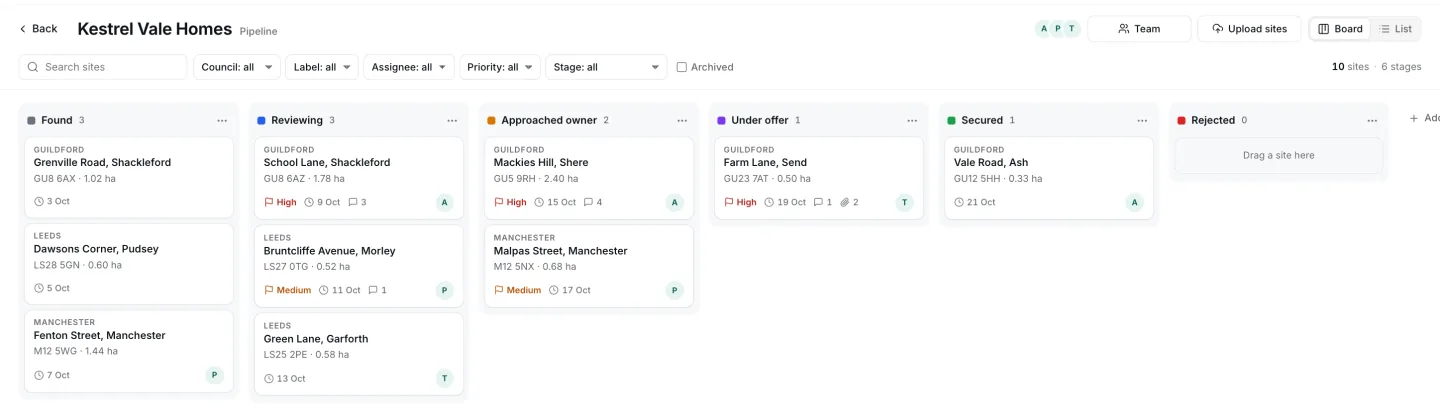Click High priority flag on Mackies Hill card
1440x414 pixels.
[510, 202]
